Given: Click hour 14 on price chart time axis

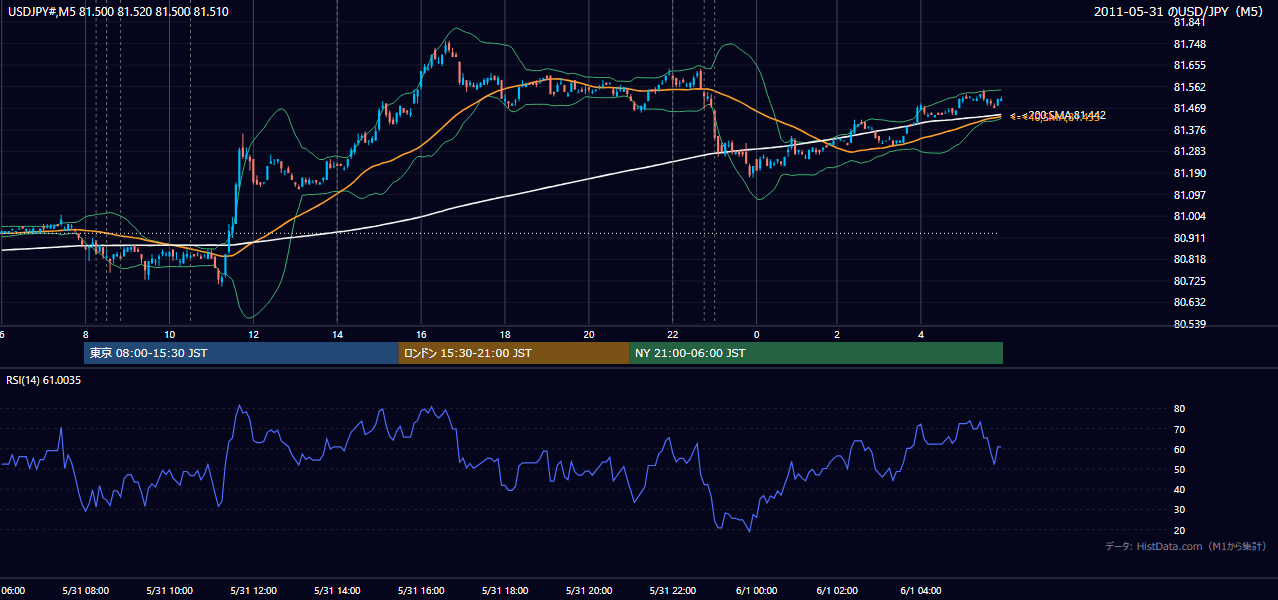Looking at the screenshot, I should [337, 334].
